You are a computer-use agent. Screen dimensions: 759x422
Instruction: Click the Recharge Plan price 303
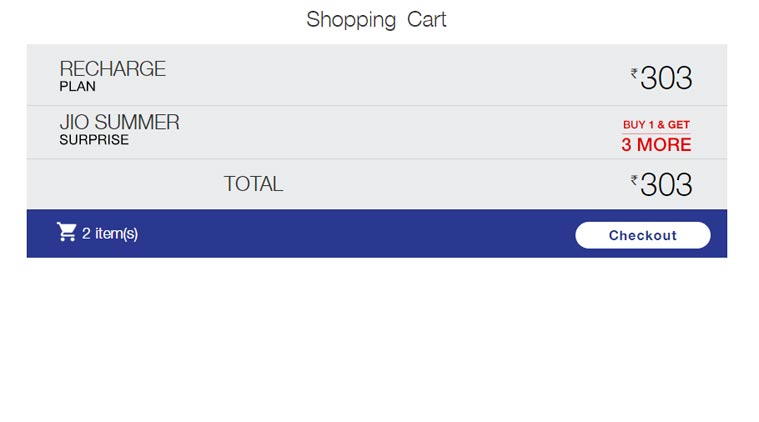[666, 78]
